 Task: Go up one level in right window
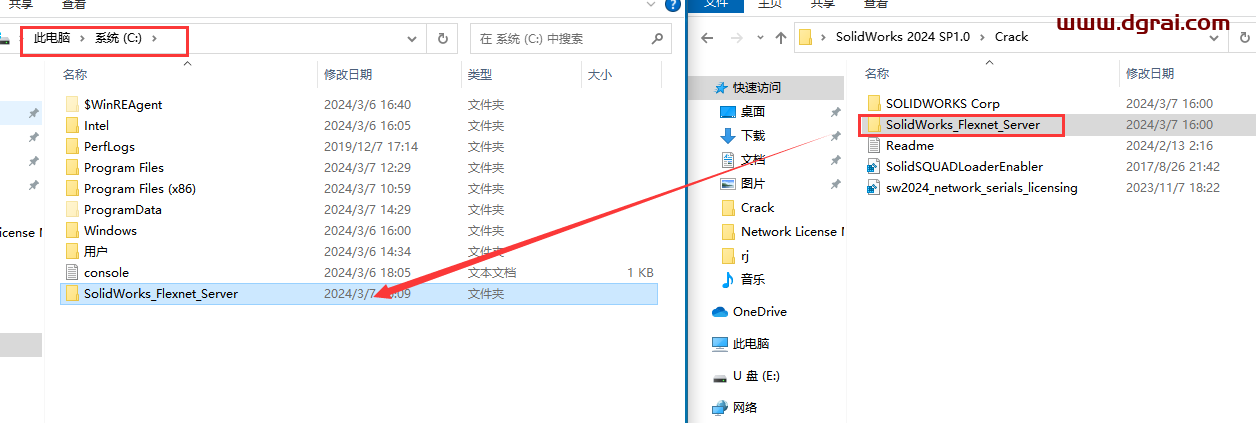(x=781, y=37)
